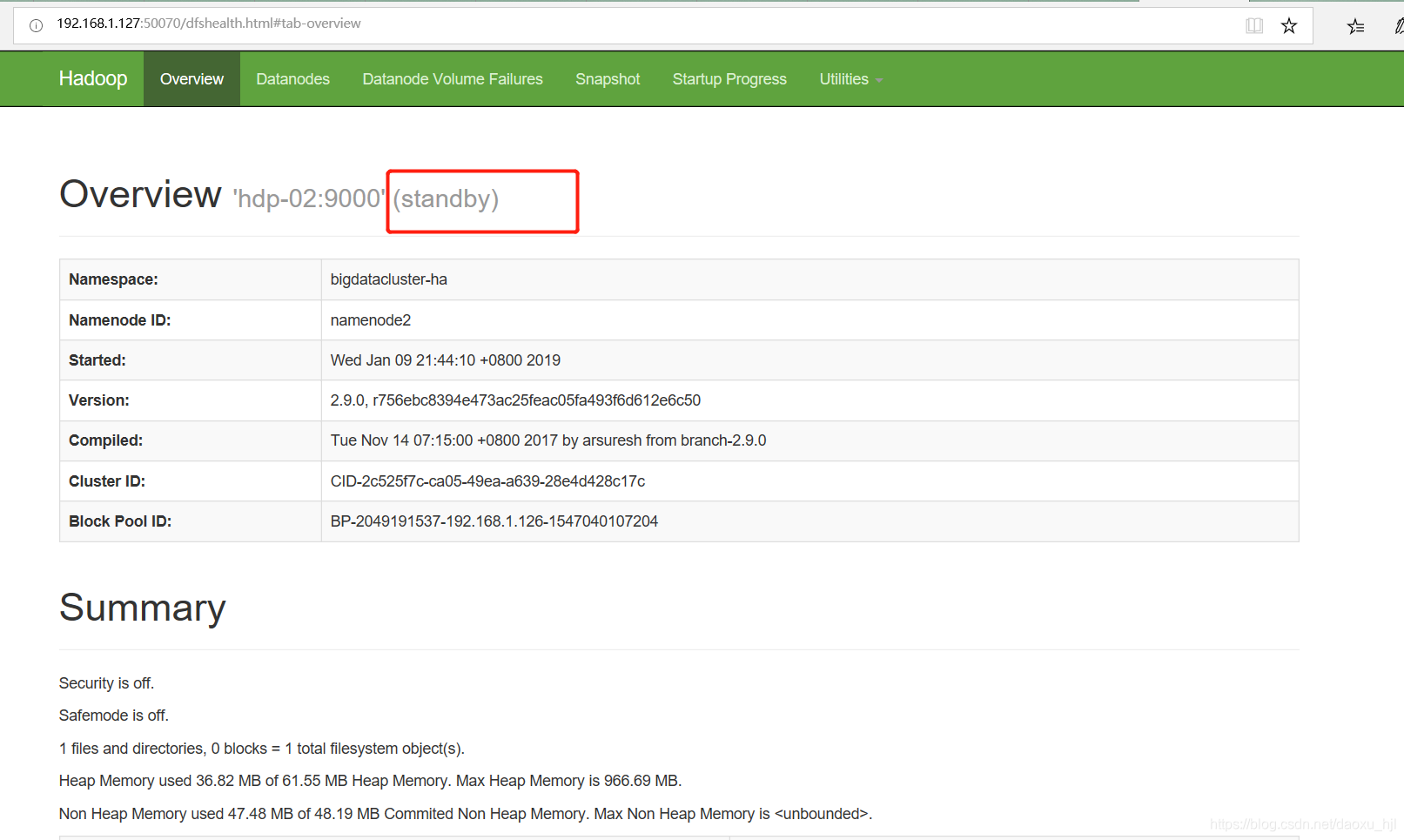
Task: Select the Heap Memory used line
Action: click(371, 781)
